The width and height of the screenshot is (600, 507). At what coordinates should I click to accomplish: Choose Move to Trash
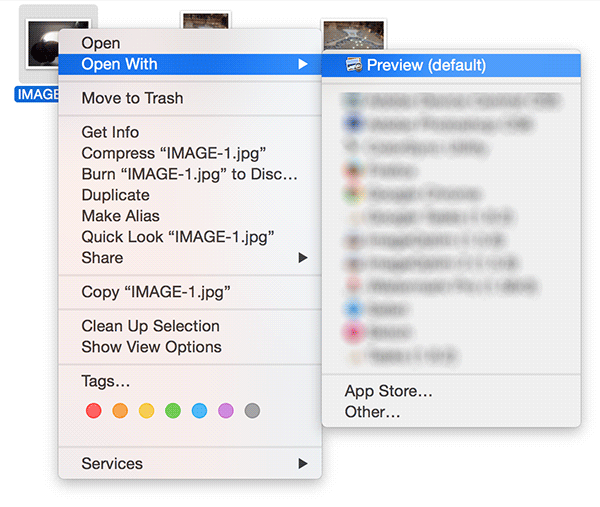[x=190, y=98]
